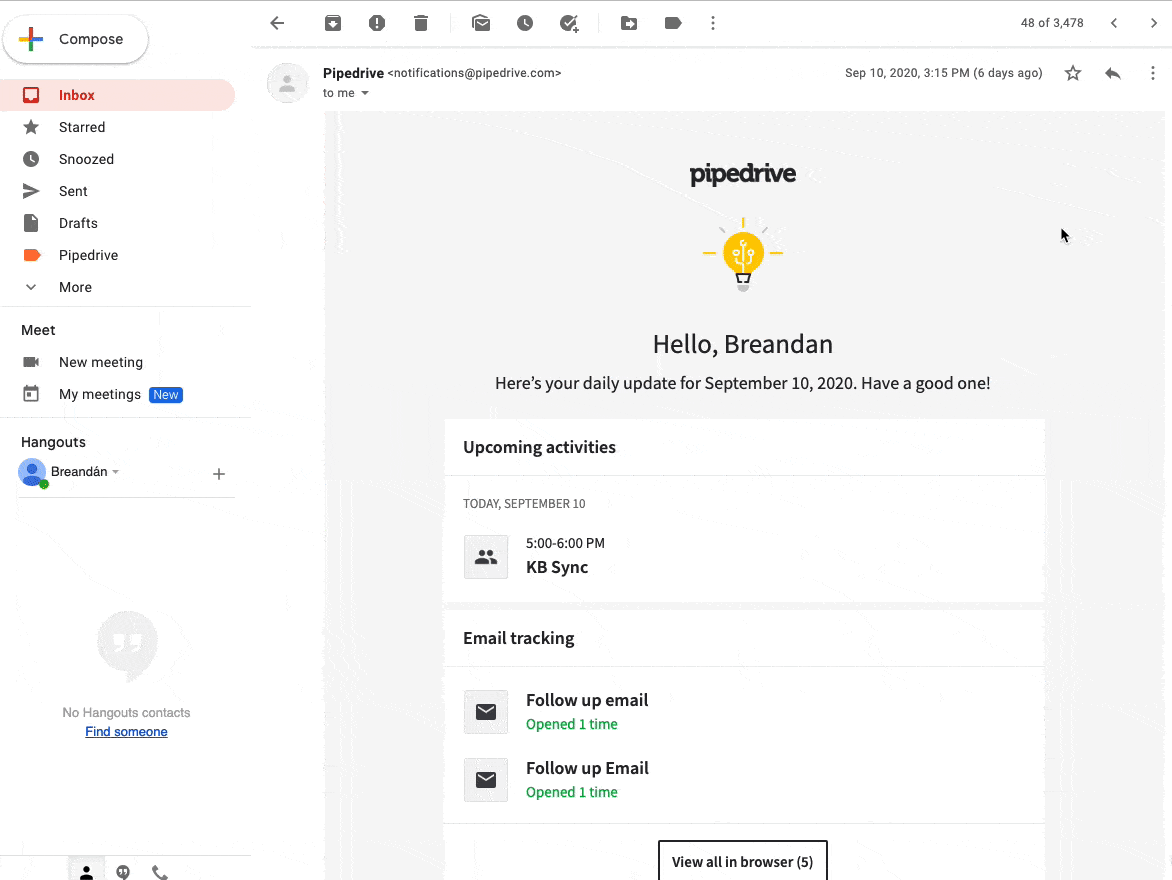The image size is (1172, 880).
Task: Reply to the Pipedrive message
Action: tap(1113, 73)
